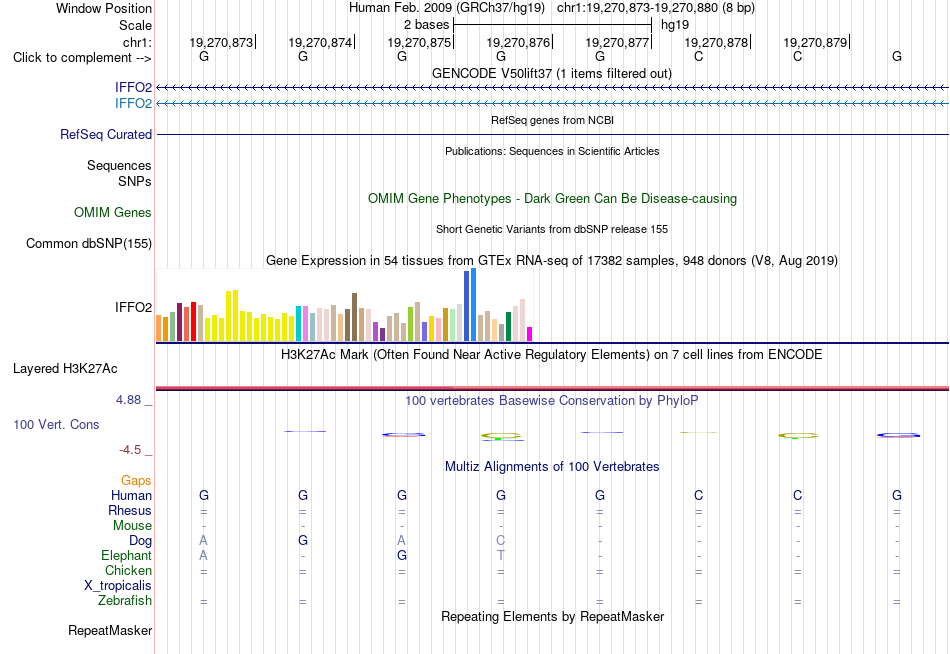Click the Layered H3K27Ac track label
The image size is (950, 654).
[x=65, y=369]
